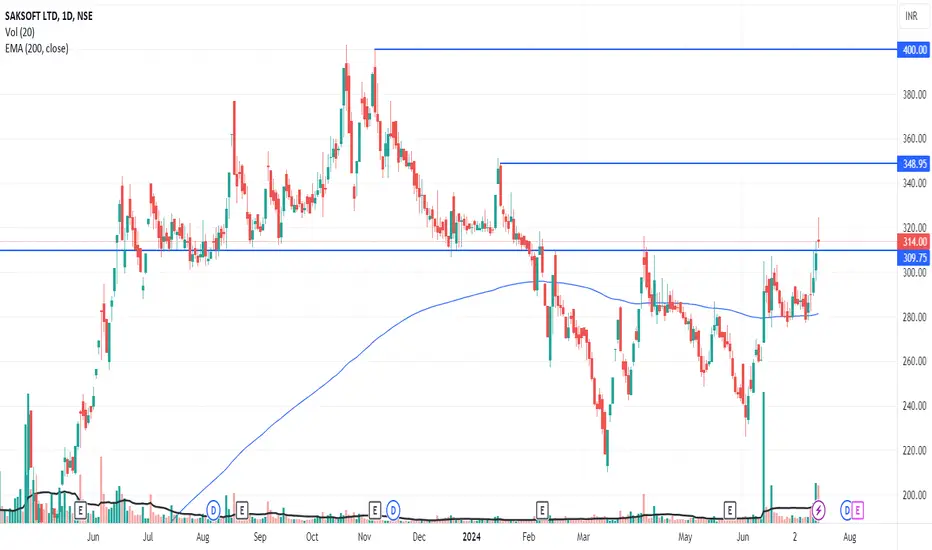Click the pink upcoming earnings E marker
This screenshot has height=550, width=932.
pos(857,510)
